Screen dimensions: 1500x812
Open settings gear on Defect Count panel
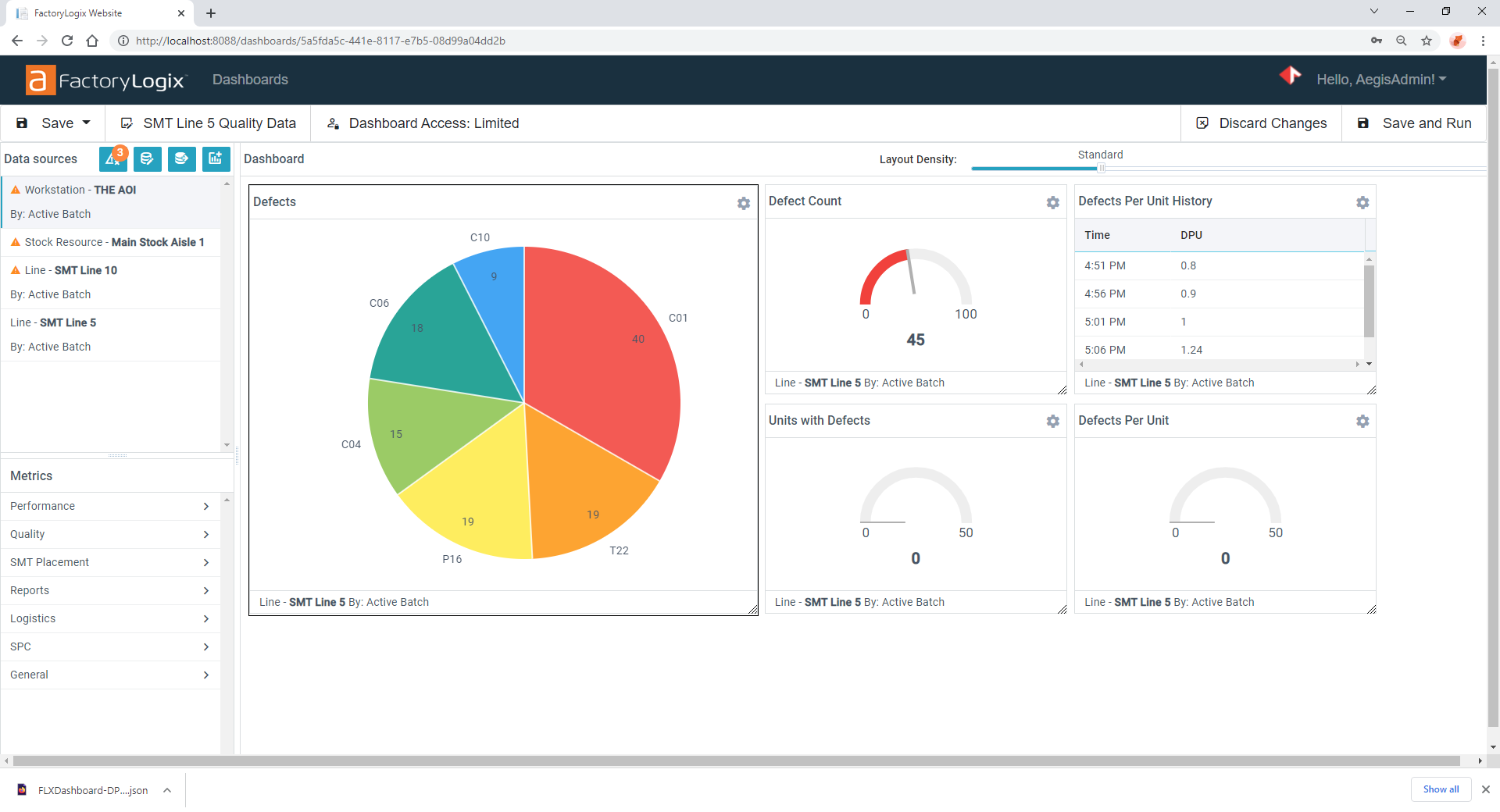[x=1052, y=202]
